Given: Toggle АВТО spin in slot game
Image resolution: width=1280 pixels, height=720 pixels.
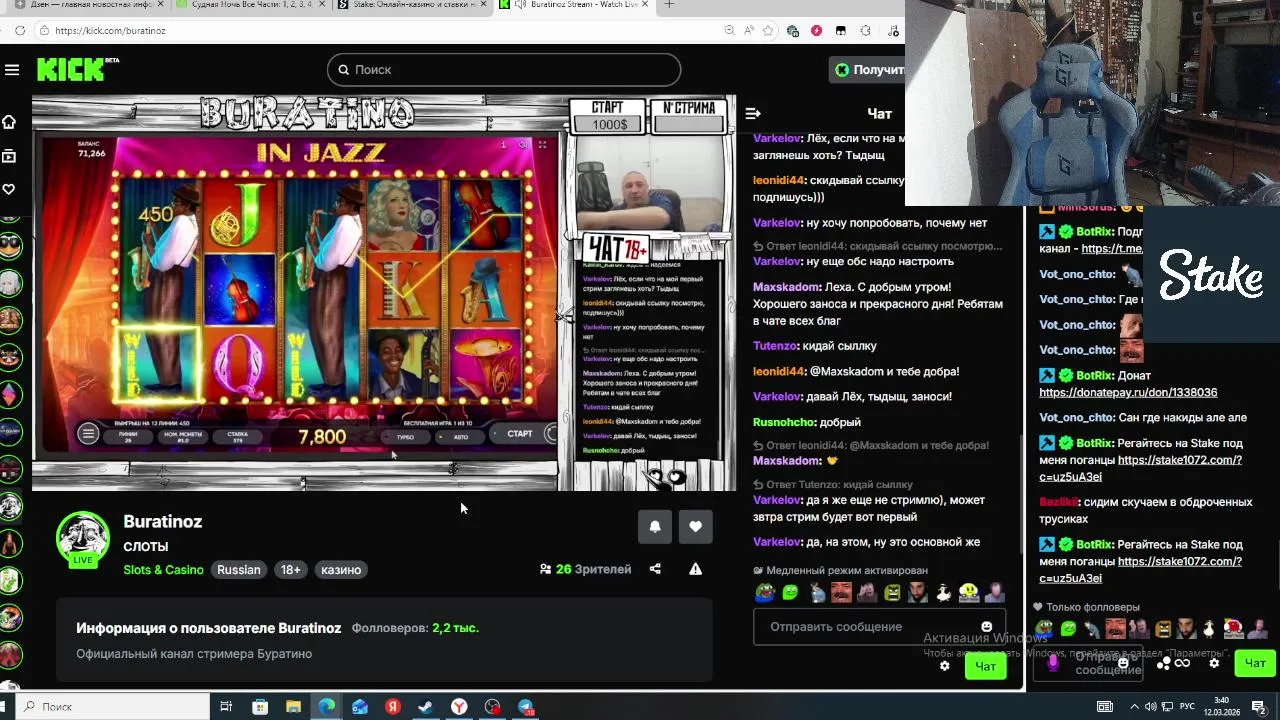Looking at the screenshot, I should click(461, 437).
